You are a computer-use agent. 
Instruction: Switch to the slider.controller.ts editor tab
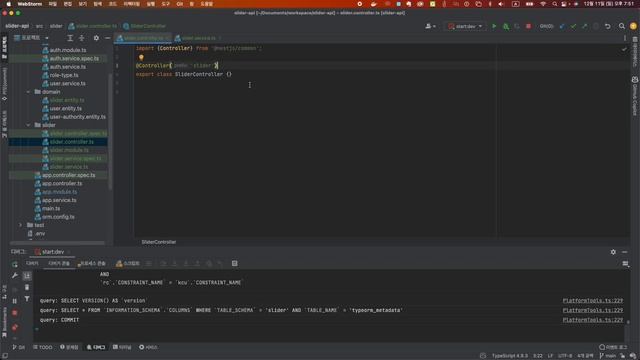[143, 38]
